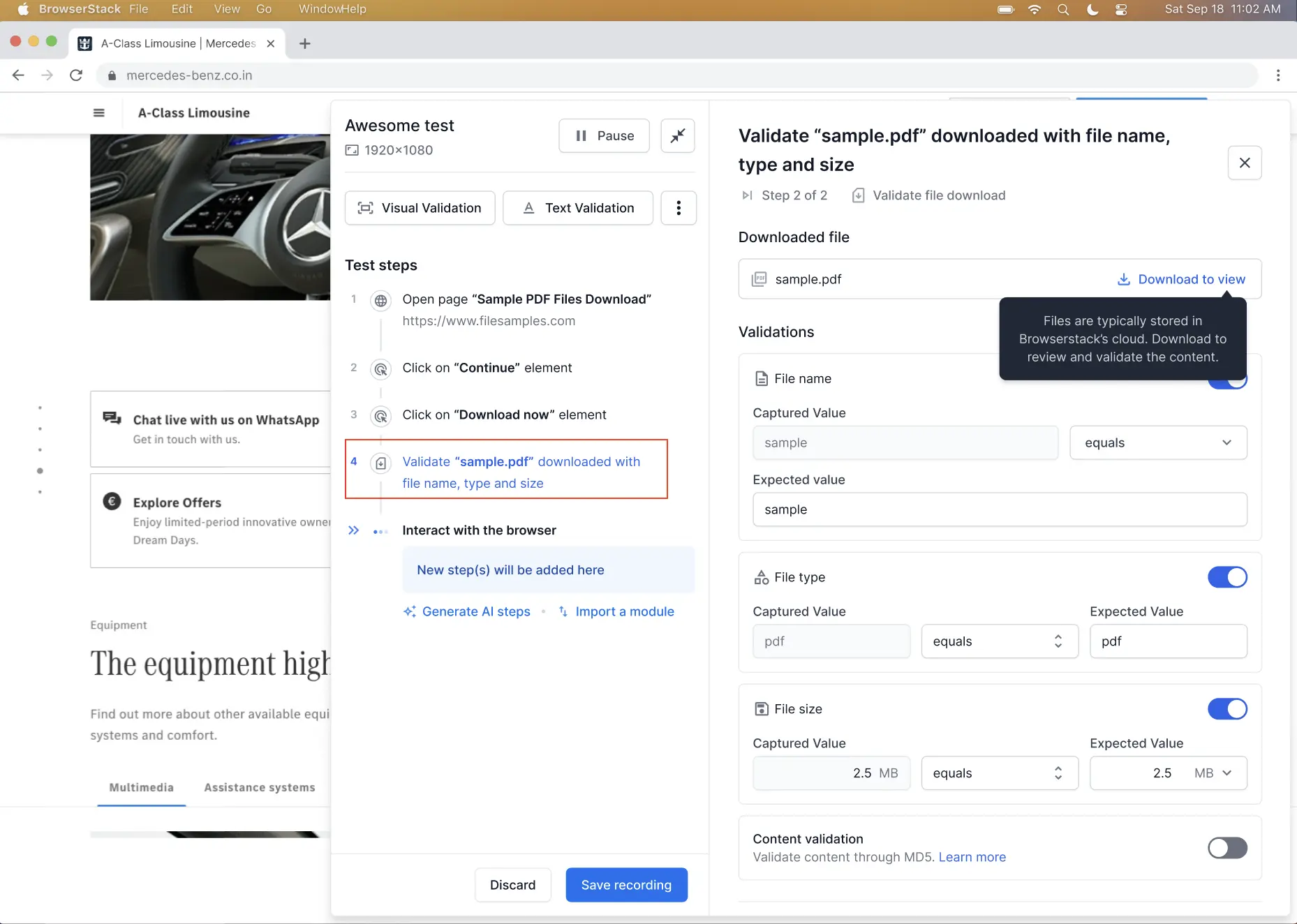Click the browser reload icon

(x=76, y=75)
